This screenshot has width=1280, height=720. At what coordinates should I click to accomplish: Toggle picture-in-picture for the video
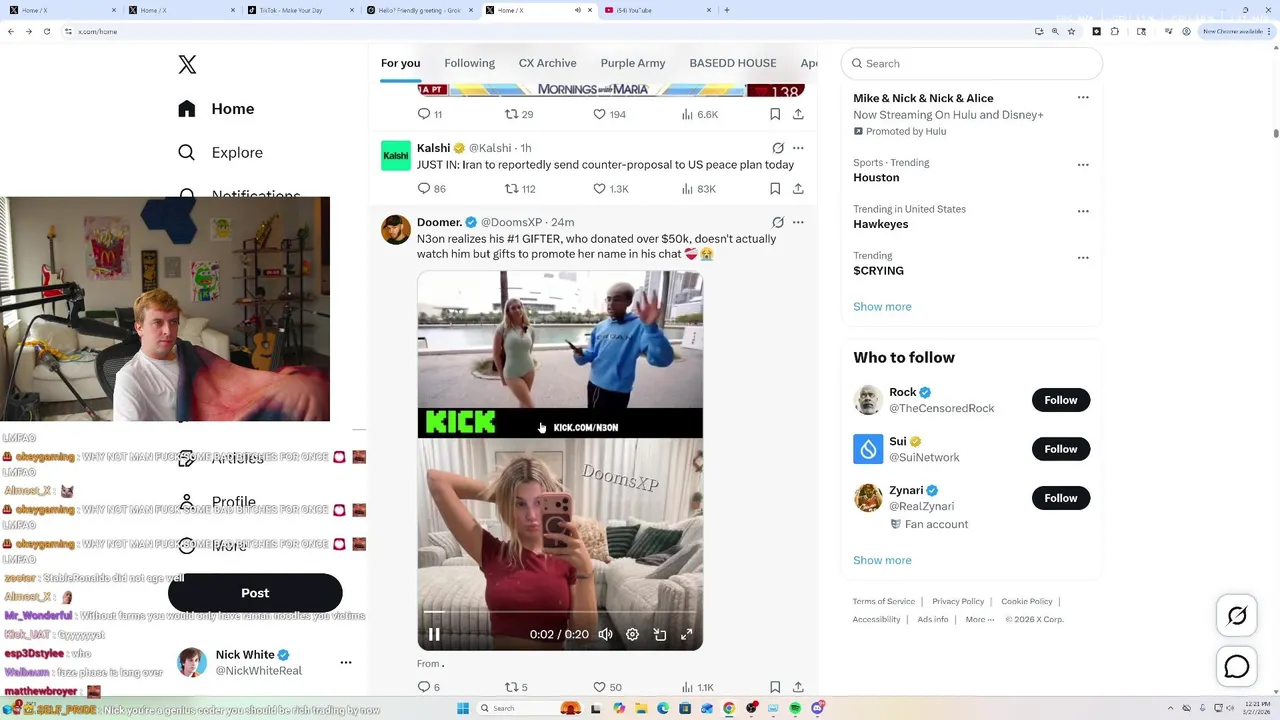point(660,634)
